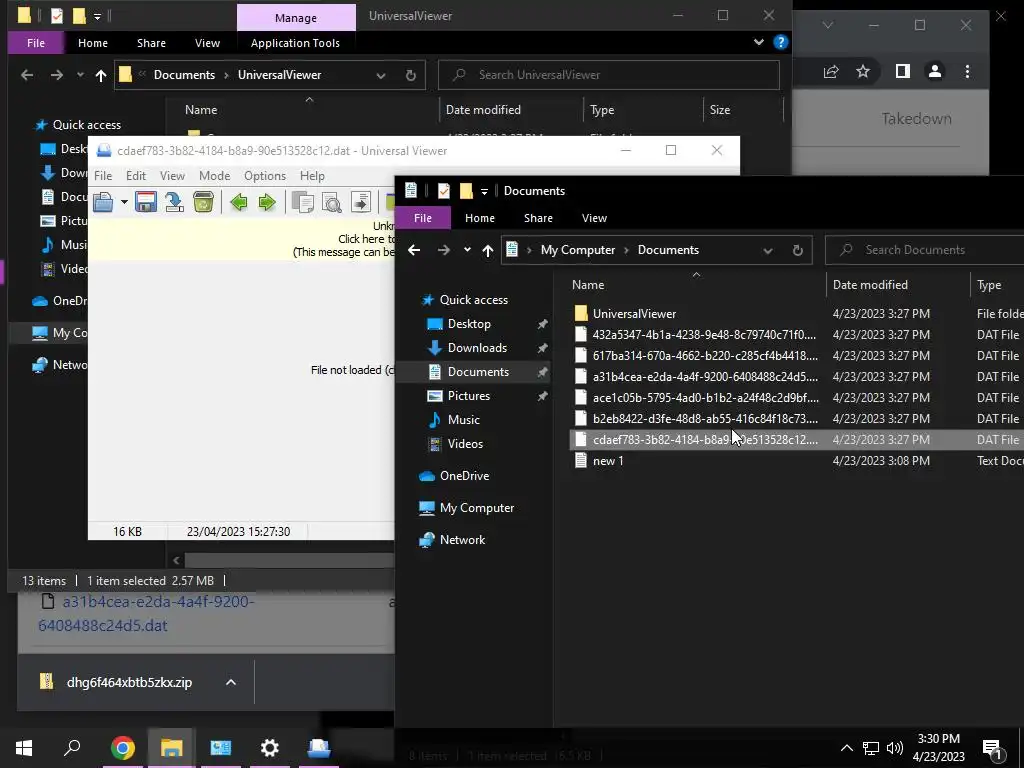The image size is (1024, 768).
Task: Open Help menu in Universal Viewer
Action: coord(312,176)
